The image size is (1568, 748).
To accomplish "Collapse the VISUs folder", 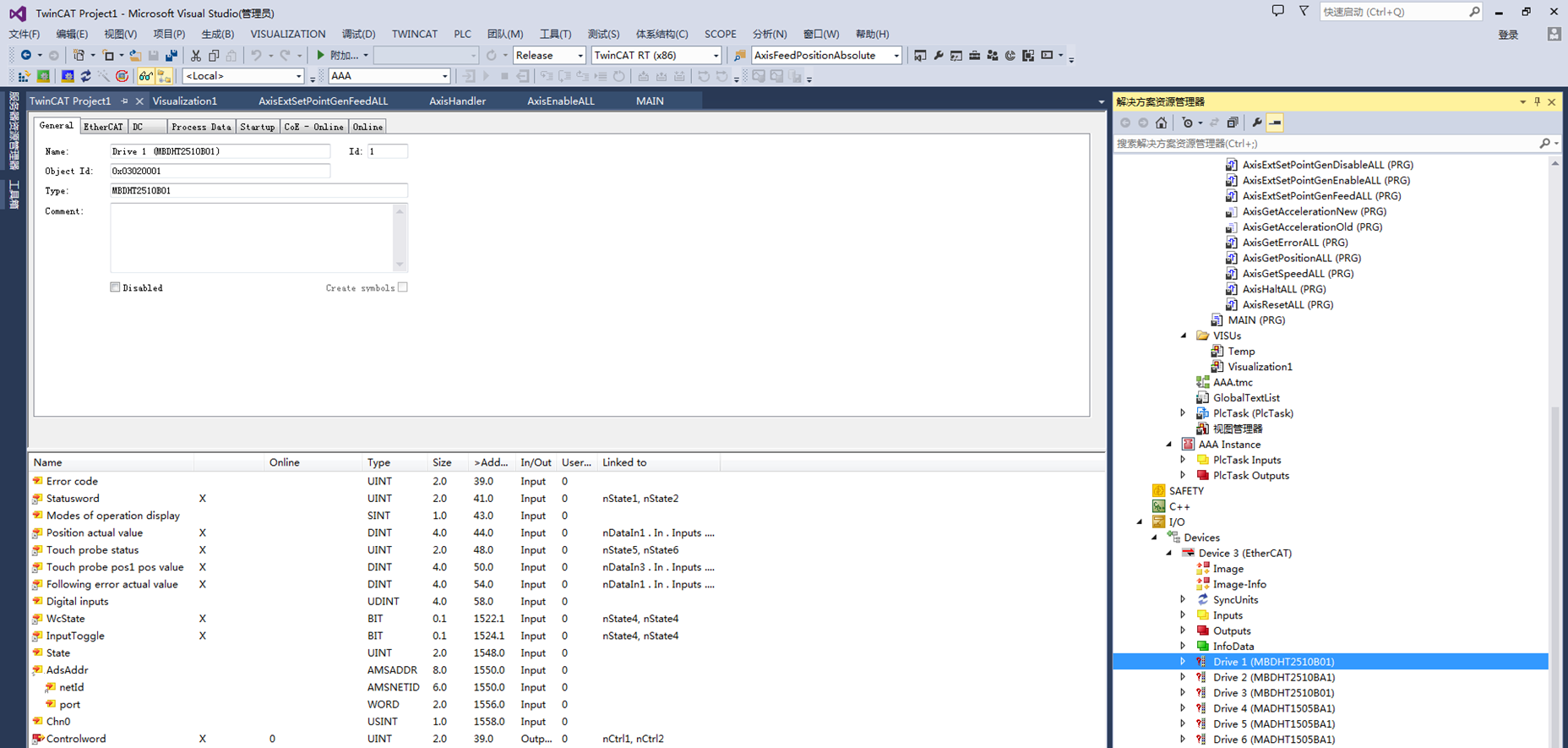I will (1183, 336).
